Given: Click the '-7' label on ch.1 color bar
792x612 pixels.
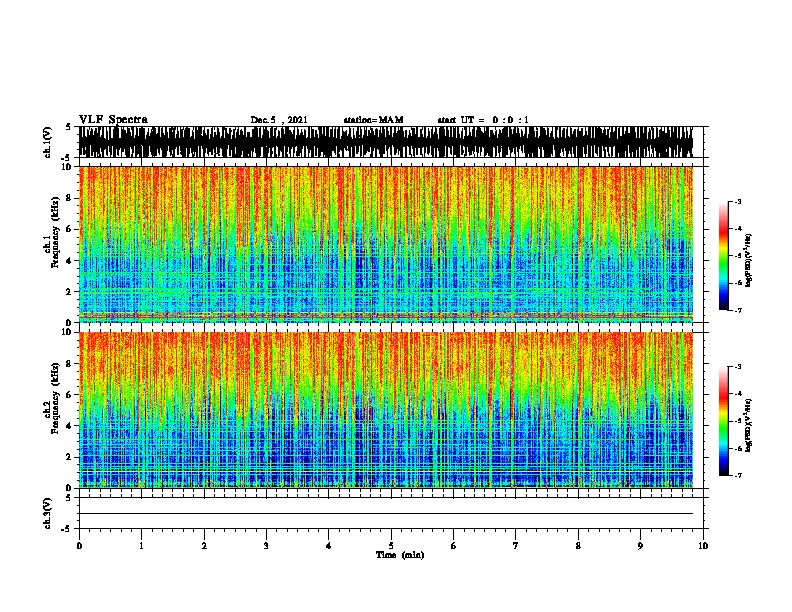Looking at the screenshot, I should tap(738, 310).
